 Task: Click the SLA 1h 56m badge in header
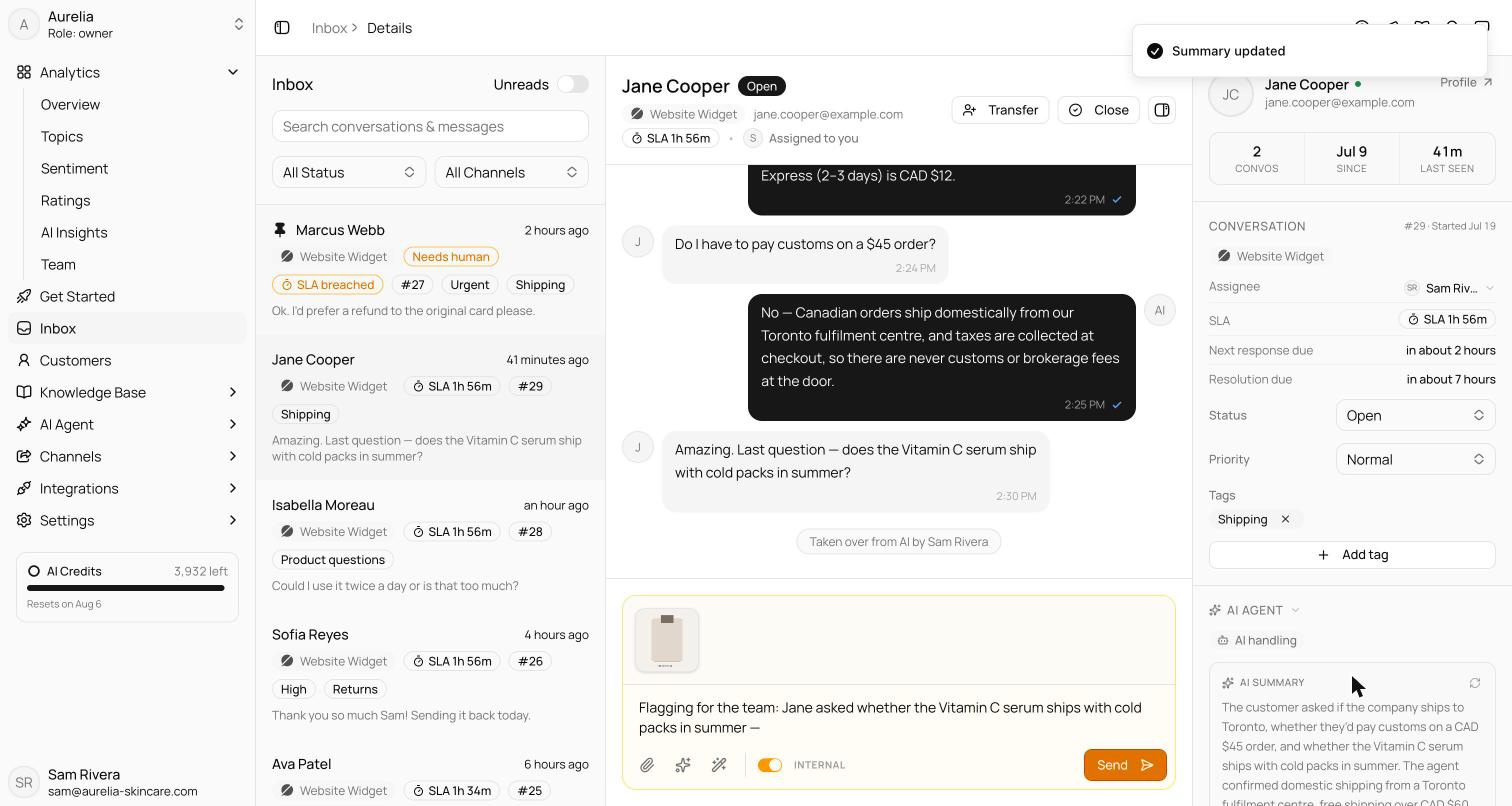coord(670,138)
